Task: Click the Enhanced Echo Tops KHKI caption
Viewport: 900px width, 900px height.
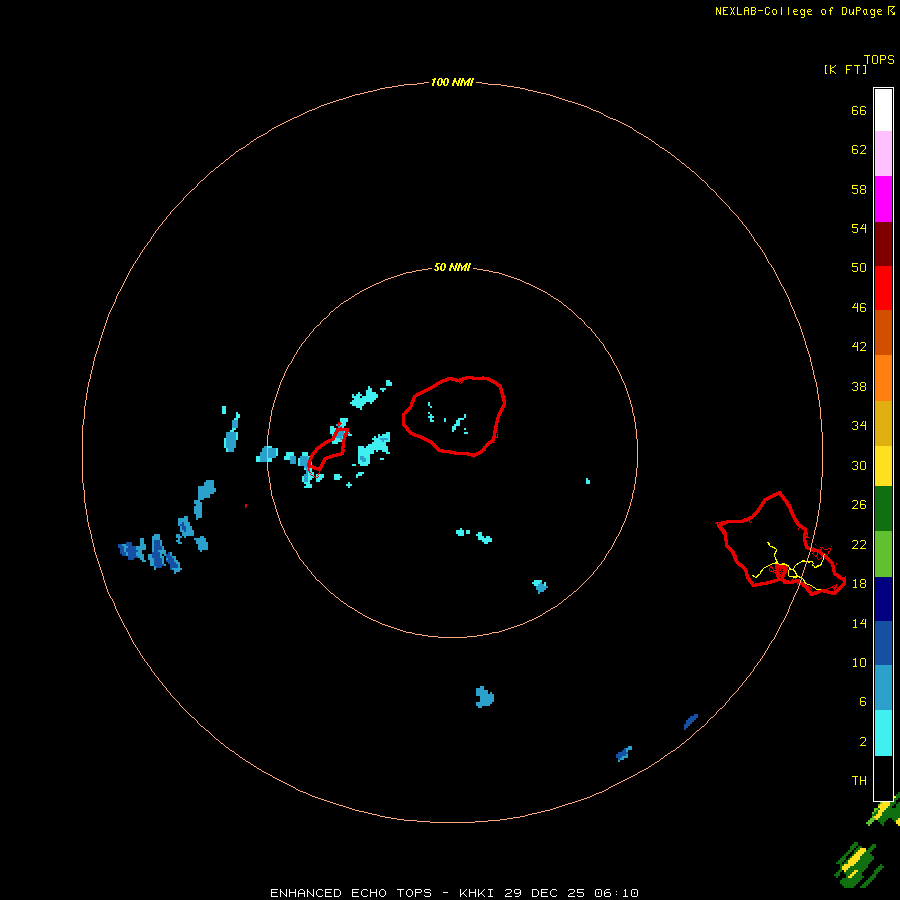Action: click(454, 893)
